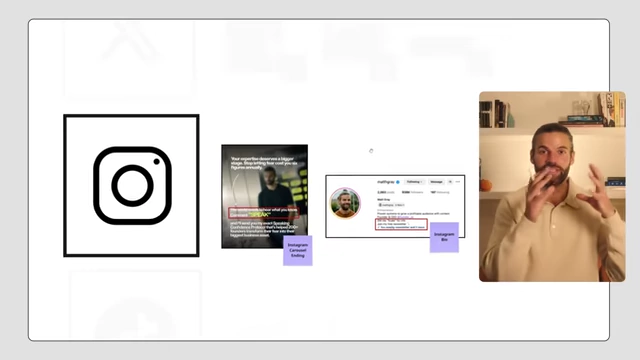Click the 'Instagram Bio' sticky note
The width and height of the screenshot is (640, 360).
(444, 237)
